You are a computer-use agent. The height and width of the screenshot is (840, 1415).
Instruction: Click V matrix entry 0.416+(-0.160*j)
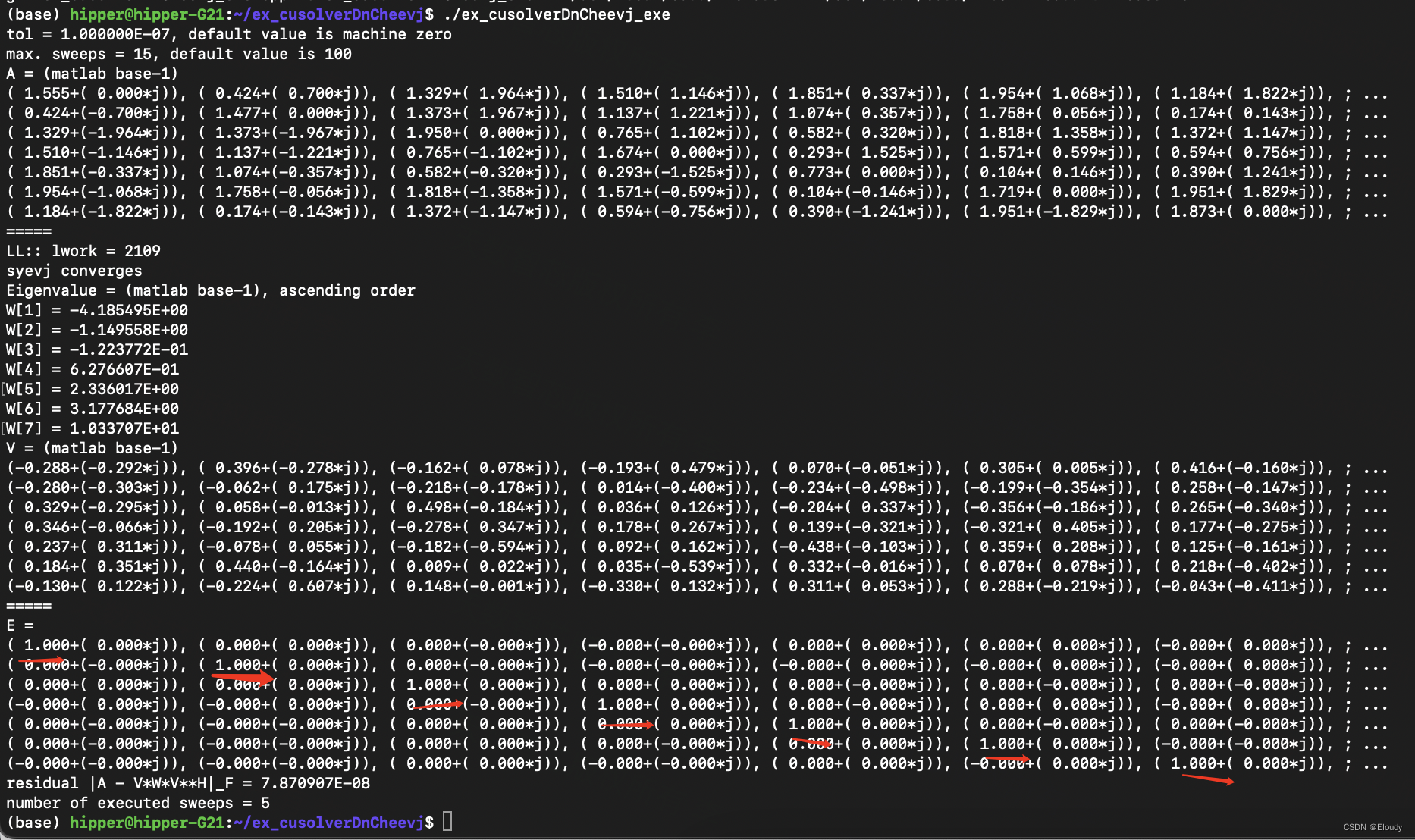(x=1244, y=468)
